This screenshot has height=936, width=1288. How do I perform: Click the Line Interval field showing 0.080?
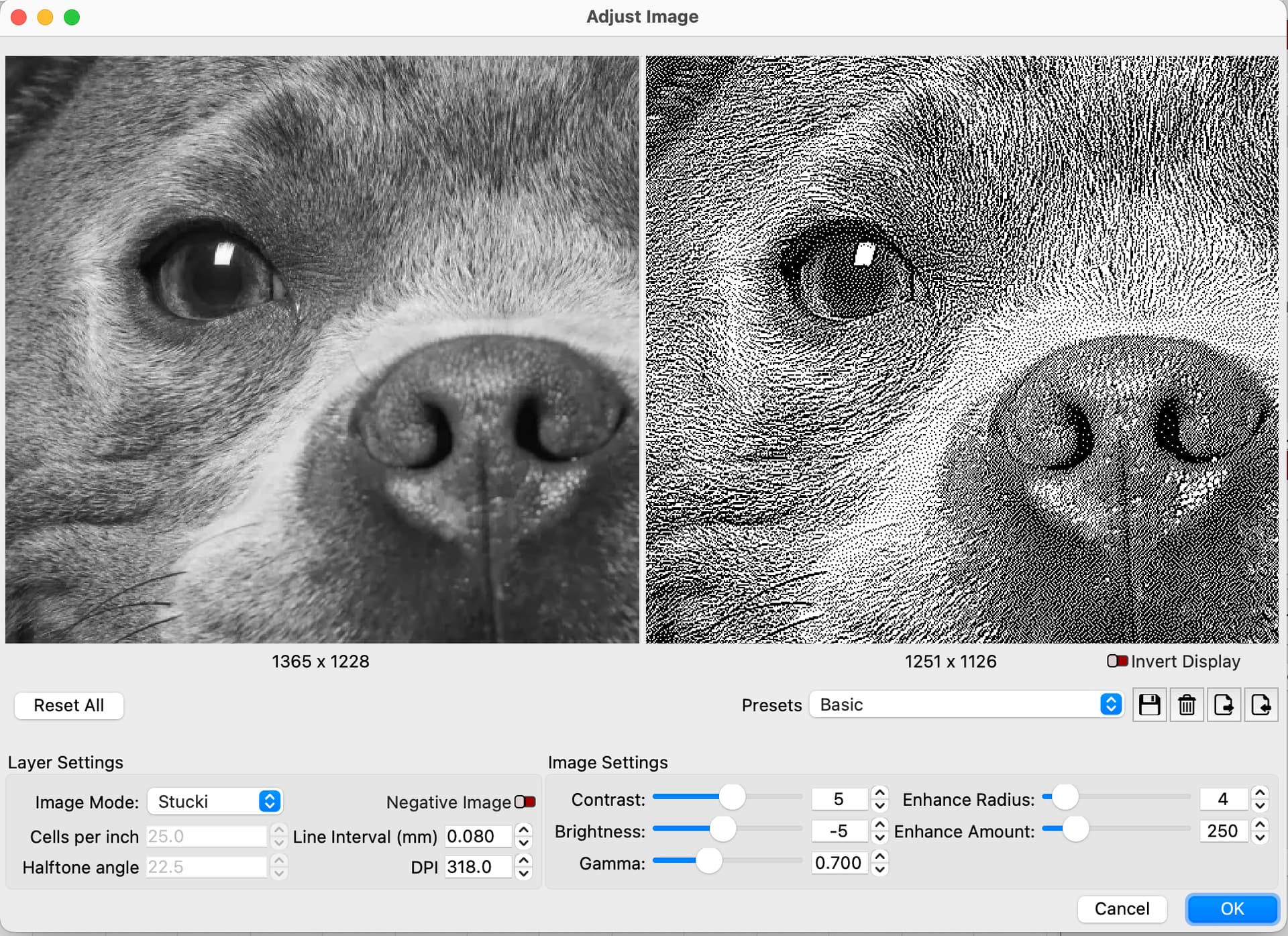(478, 836)
